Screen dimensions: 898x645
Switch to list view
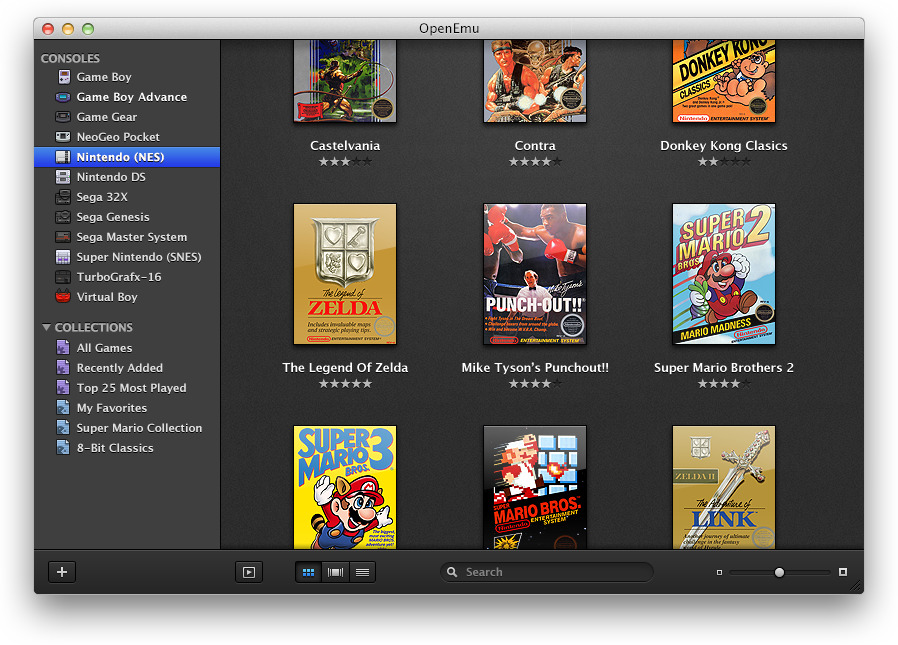(363, 572)
